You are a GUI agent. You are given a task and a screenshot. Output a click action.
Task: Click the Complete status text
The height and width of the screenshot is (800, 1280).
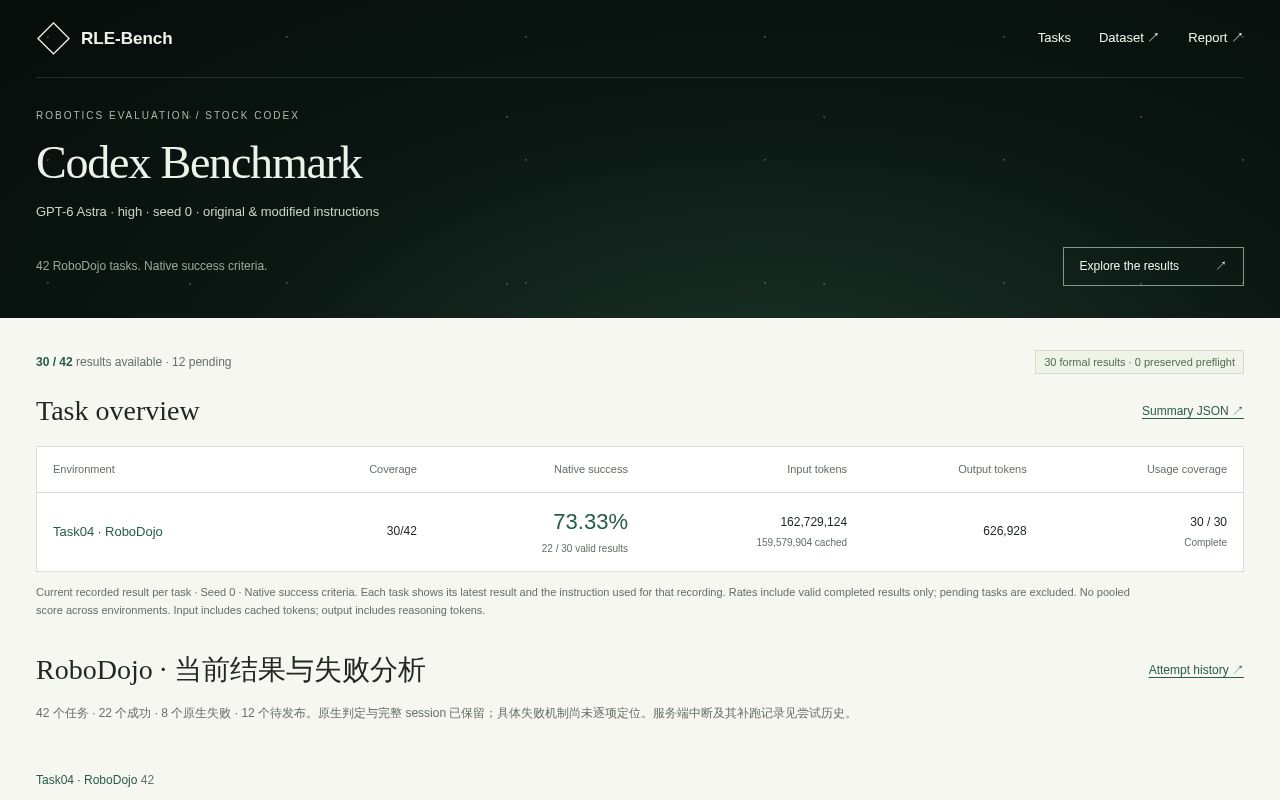click(1205, 543)
